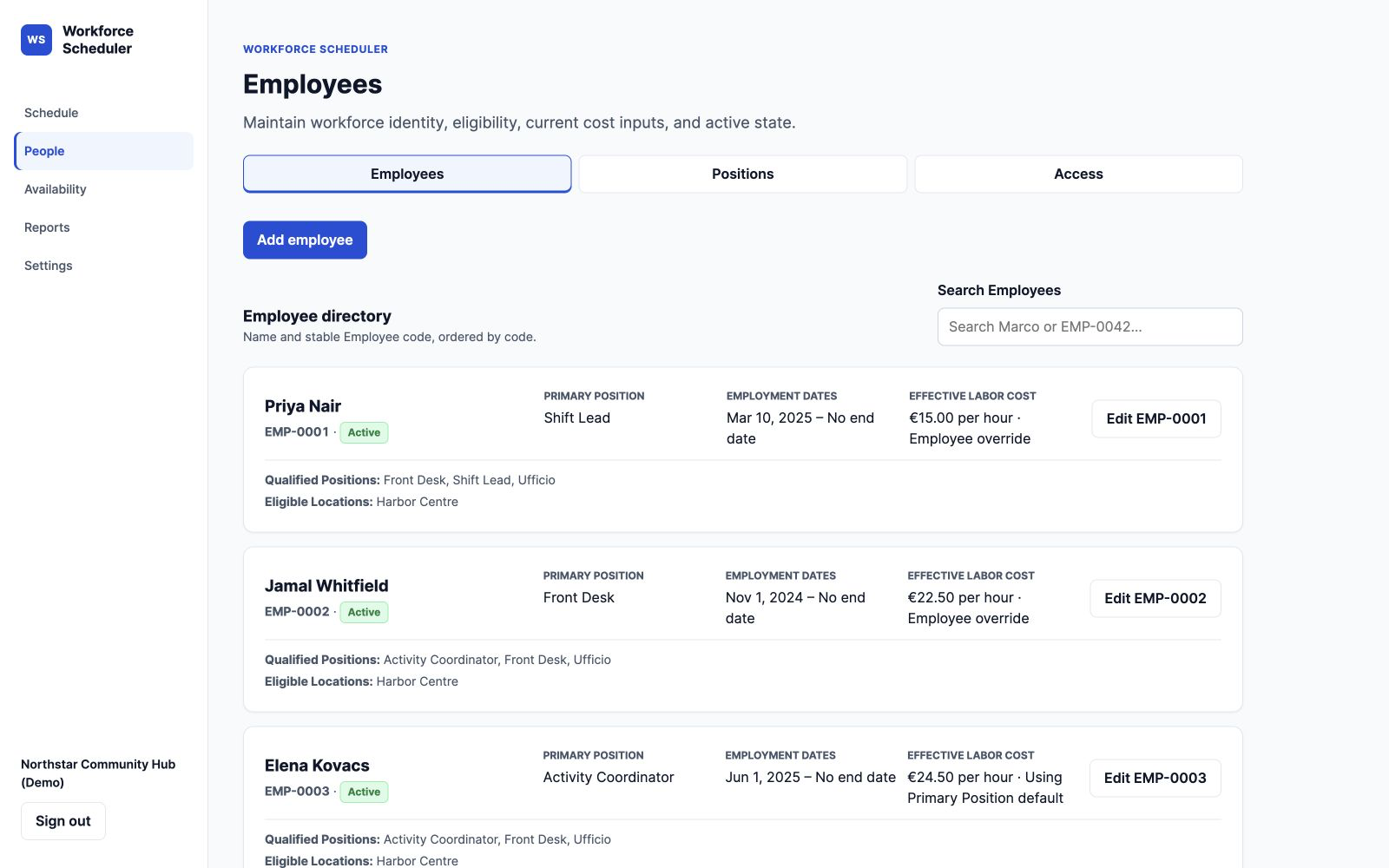Click the €22.50 per hour labor cost
Viewport: 1389px width, 868px height.
tap(969, 608)
